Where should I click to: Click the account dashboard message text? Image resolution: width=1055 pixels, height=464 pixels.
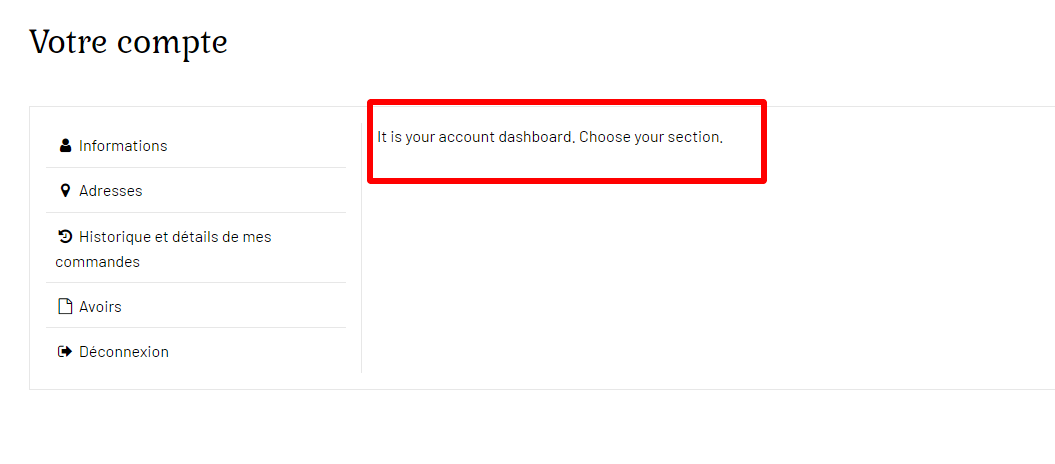pos(549,137)
